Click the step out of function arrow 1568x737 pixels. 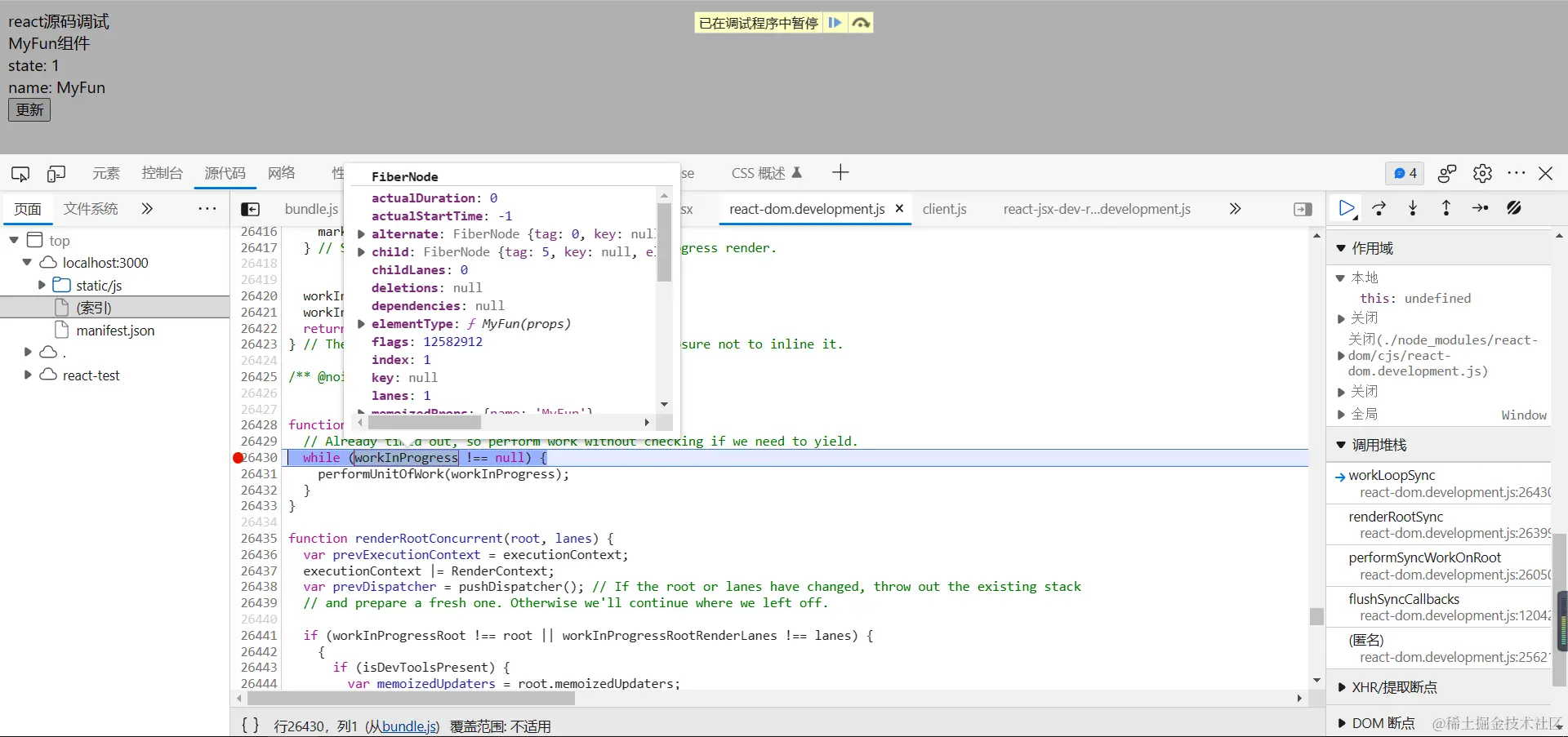click(1446, 208)
